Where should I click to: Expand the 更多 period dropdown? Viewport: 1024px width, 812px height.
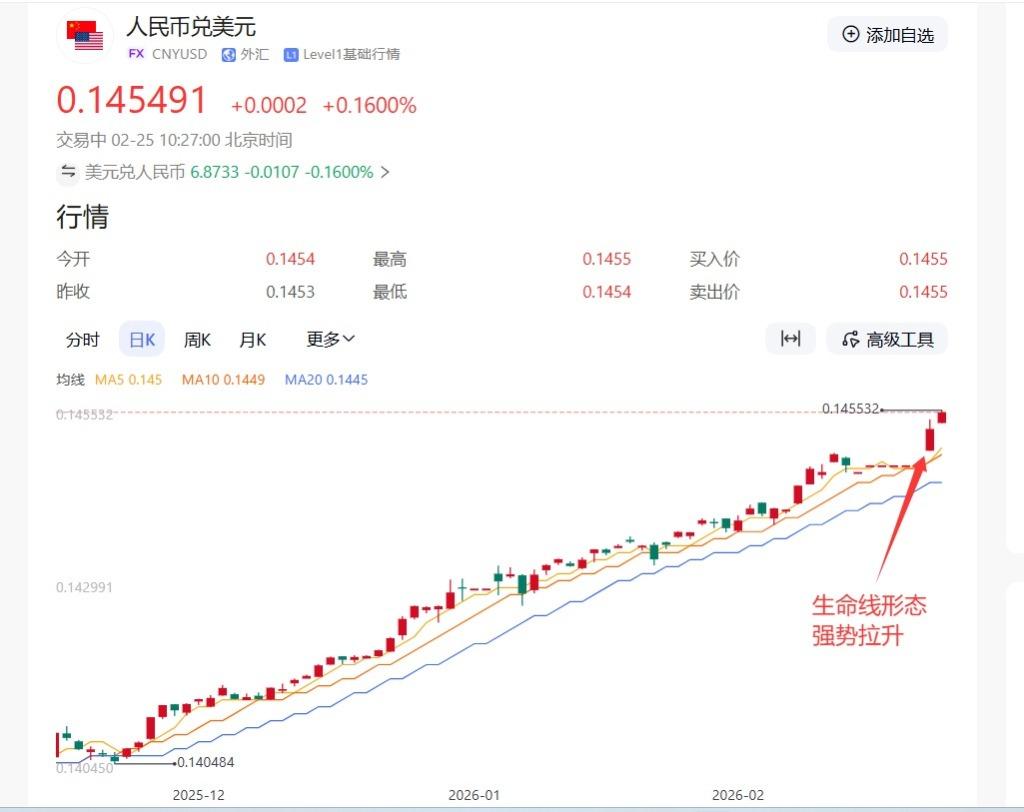(330, 339)
